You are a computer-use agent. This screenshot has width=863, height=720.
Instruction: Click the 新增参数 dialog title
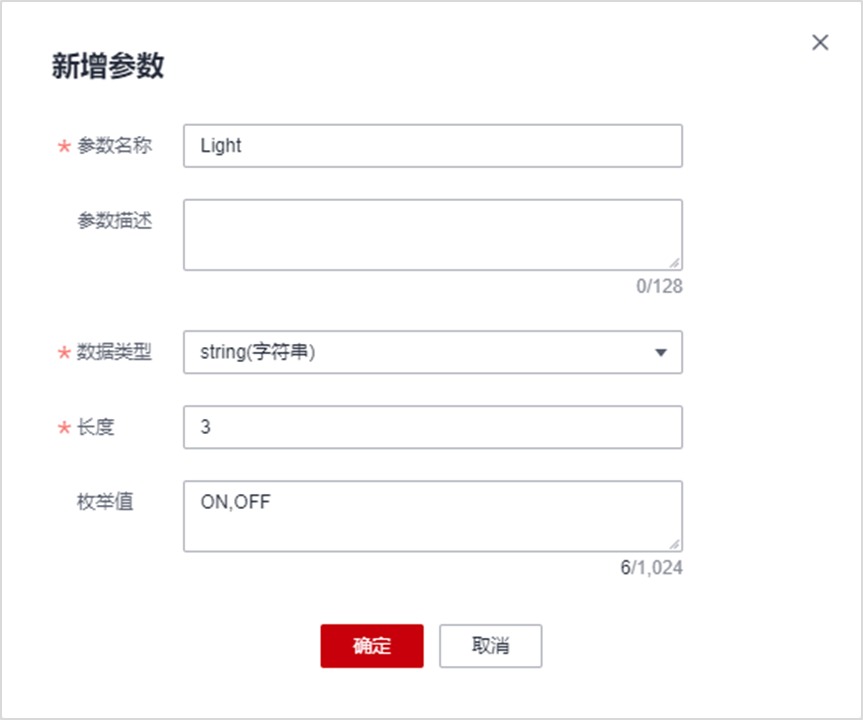click(x=108, y=67)
